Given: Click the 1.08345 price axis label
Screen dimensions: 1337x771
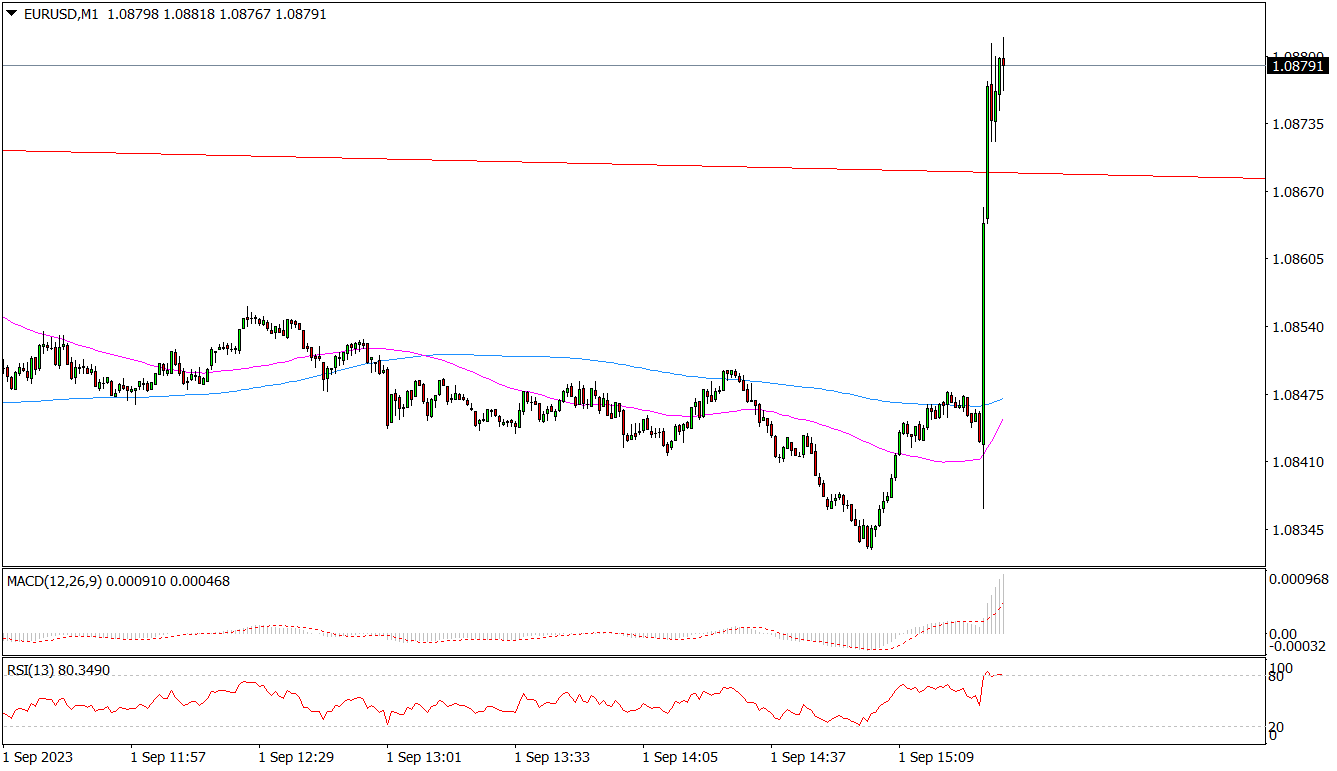Looking at the screenshot, I should pyautogui.click(x=1299, y=530).
